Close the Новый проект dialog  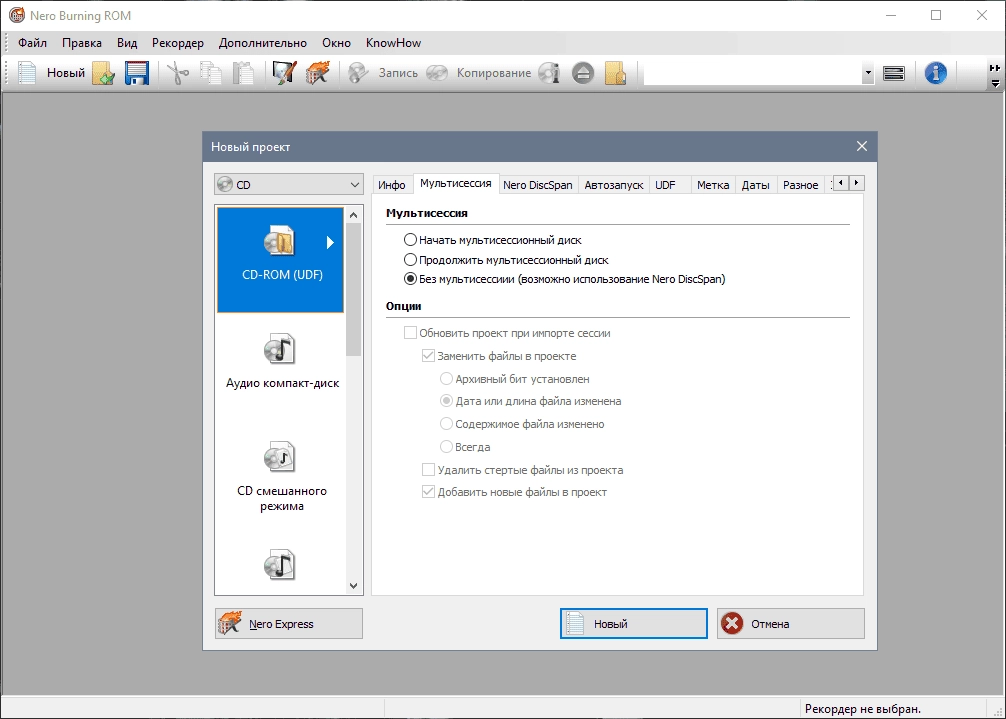[x=862, y=146]
